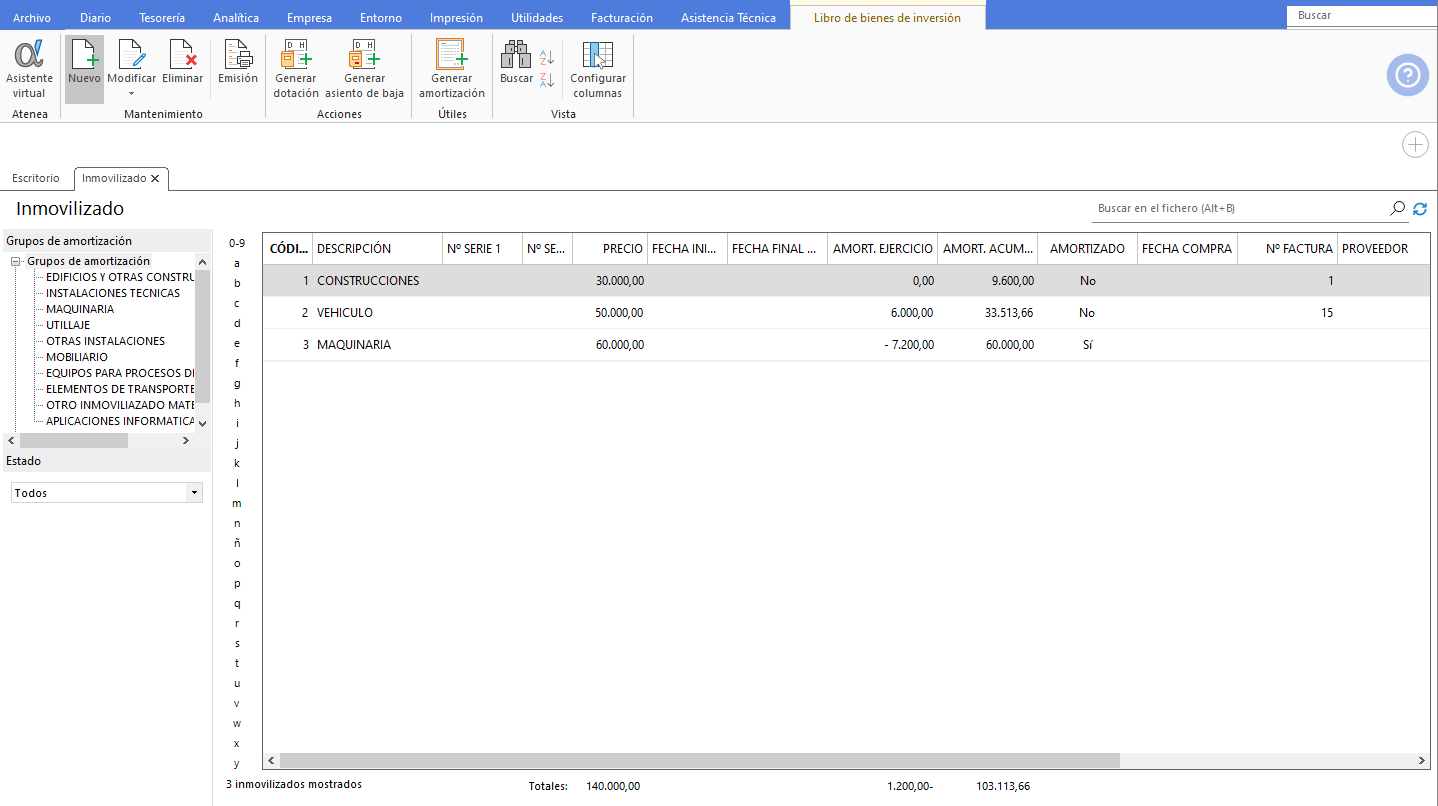Click tree scrollbar up arrow

[203, 262]
